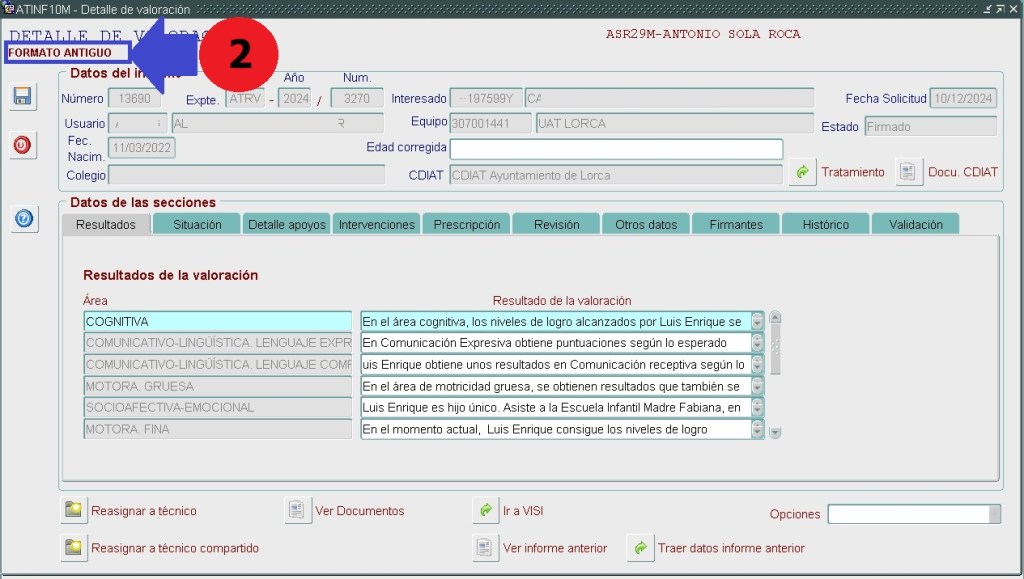Select the SOCIOAFECTIVA-EMOCIONAL area row
The image size is (1024, 579).
217,408
